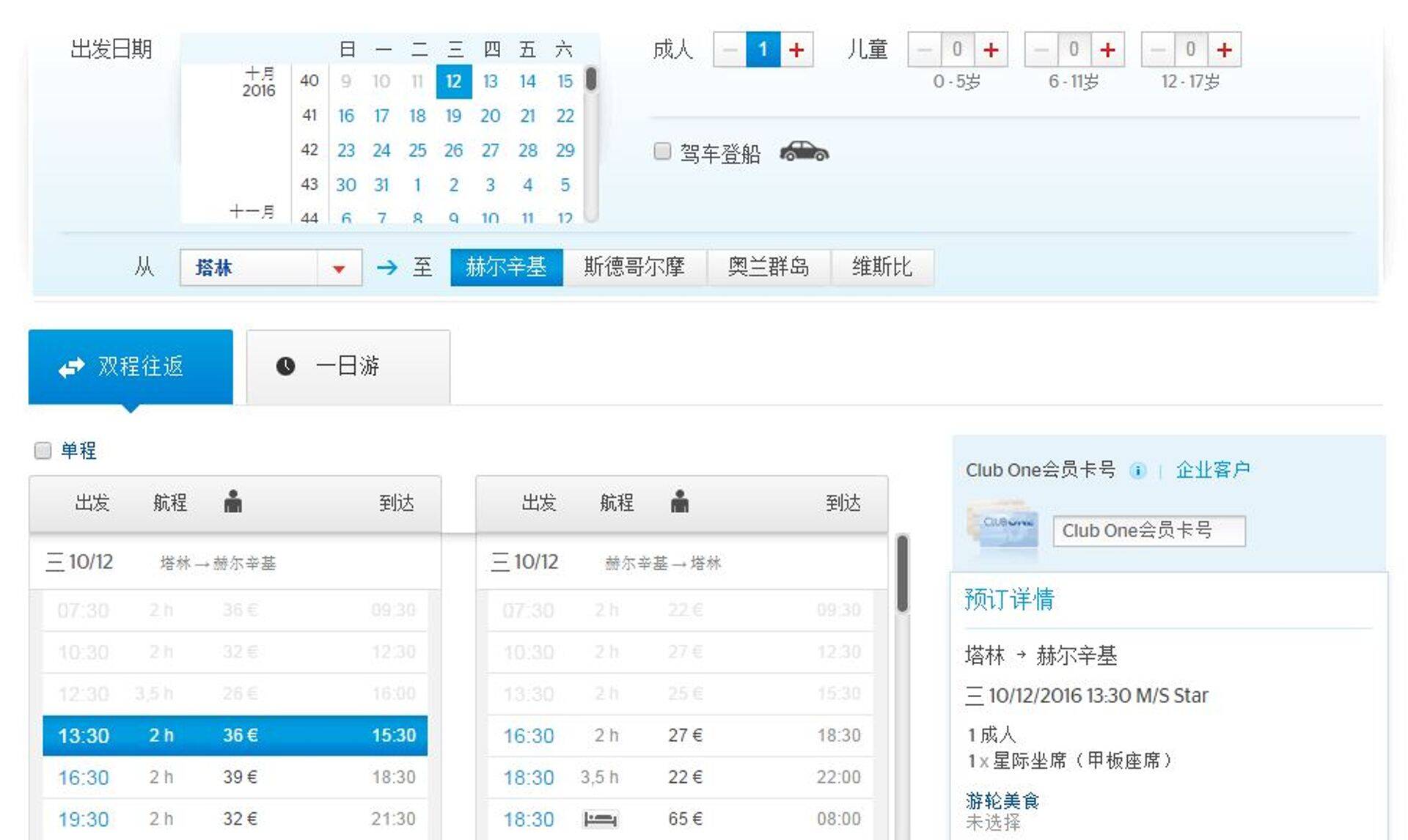The width and height of the screenshot is (1408, 840).
Task: Open the 塔林 departure port dropdown
Action: pos(338,268)
